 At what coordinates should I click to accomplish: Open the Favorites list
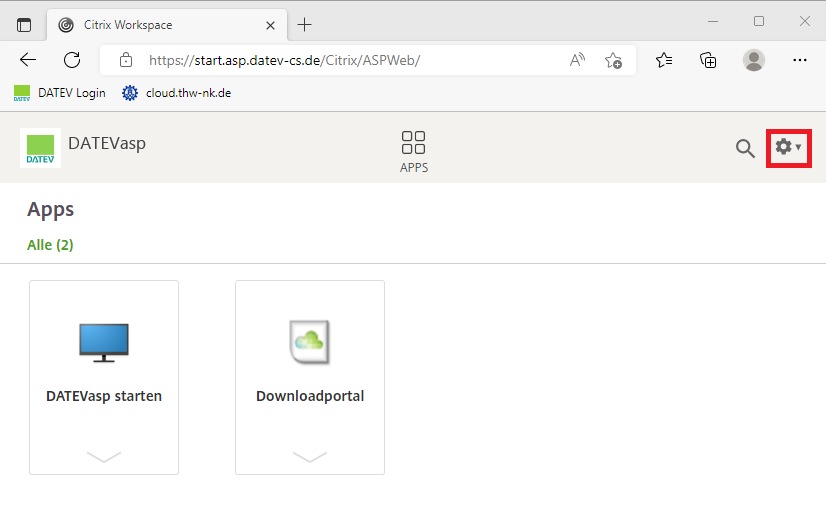pos(664,61)
